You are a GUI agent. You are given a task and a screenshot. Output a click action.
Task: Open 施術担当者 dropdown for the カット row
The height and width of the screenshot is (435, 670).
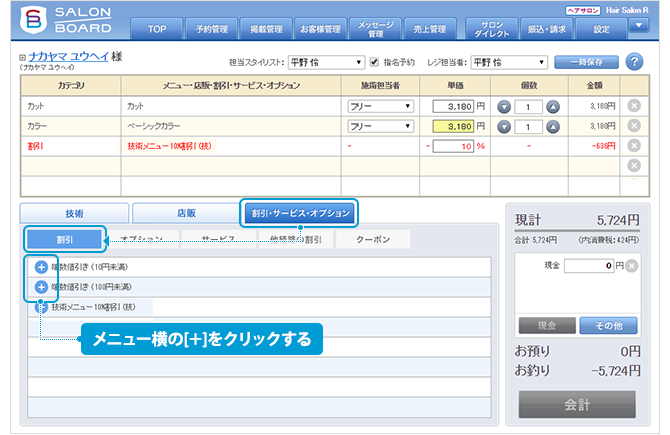pyautogui.click(x=380, y=106)
